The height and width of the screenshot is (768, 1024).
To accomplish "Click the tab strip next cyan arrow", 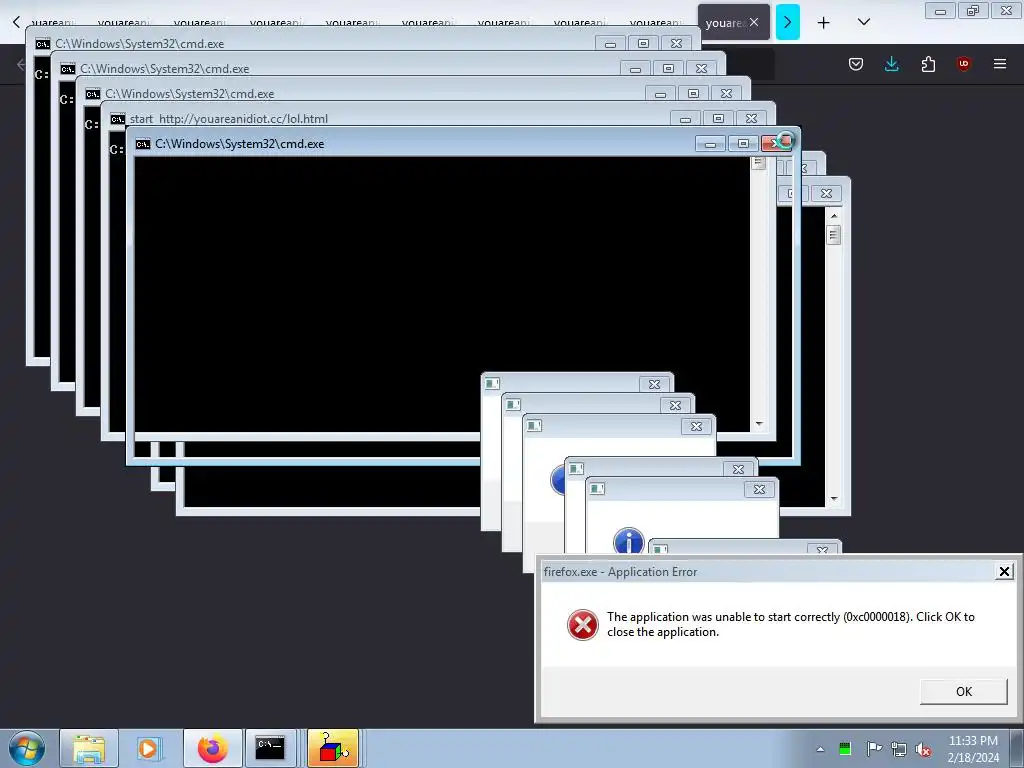I will [x=788, y=22].
